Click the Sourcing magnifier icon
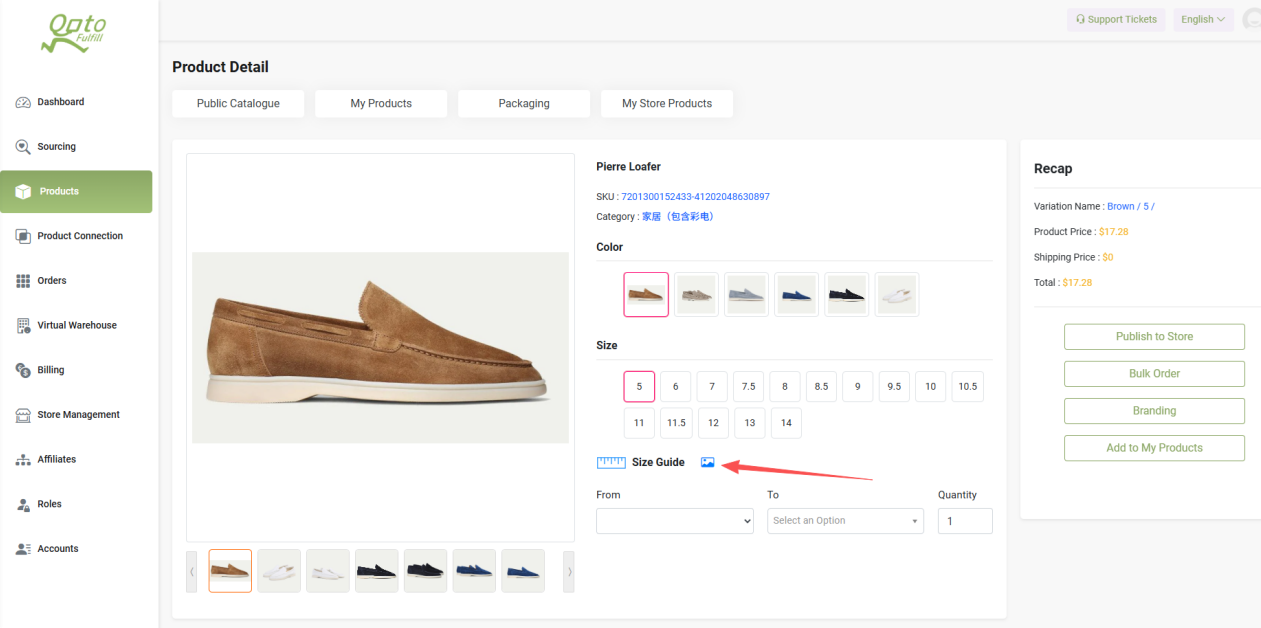Viewport: 1261px width, 628px height. [23, 147]
